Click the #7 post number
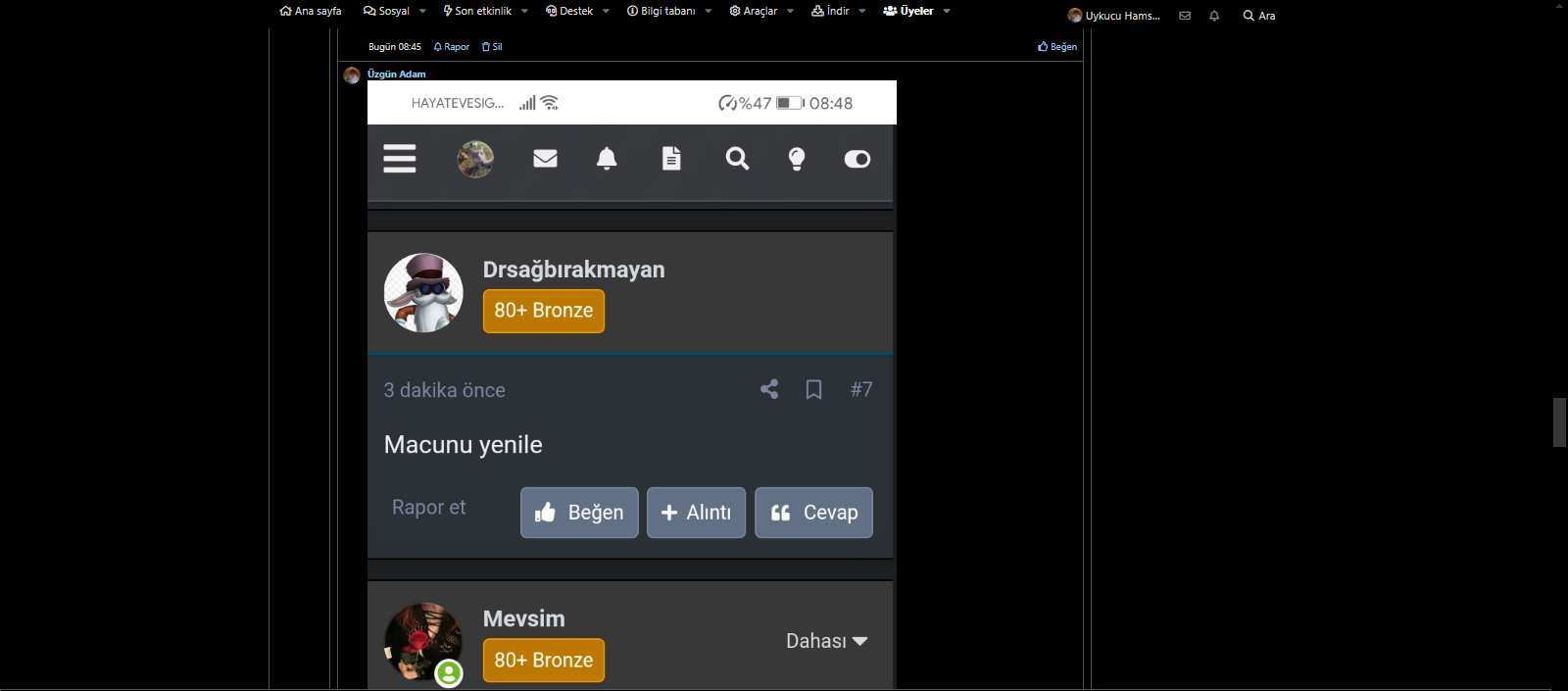 (x=861, y=390)
